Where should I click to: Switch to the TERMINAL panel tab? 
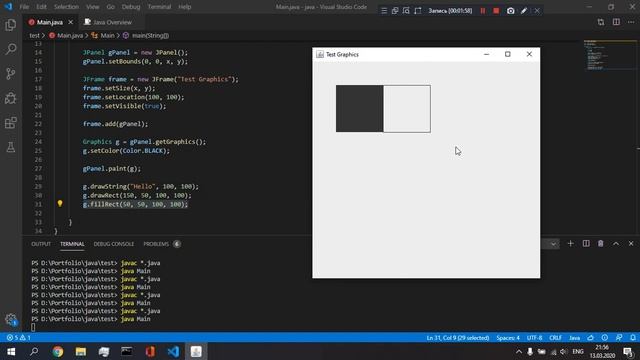click(72, 244)
